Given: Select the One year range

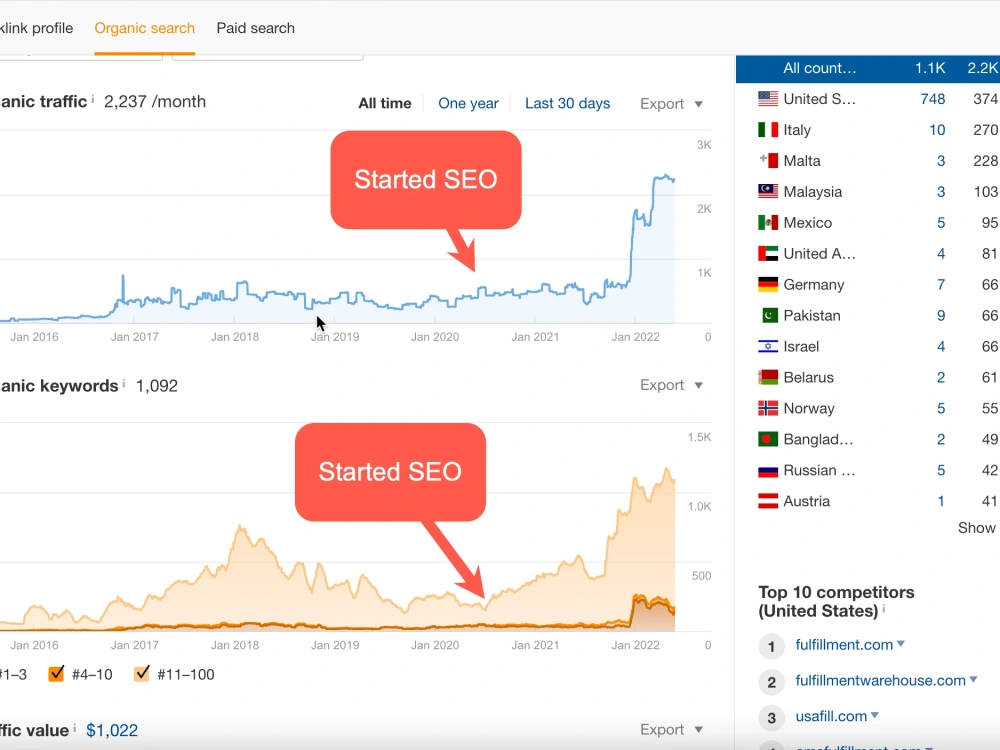Looking at the screenshot, I should [x=468, y=103].
